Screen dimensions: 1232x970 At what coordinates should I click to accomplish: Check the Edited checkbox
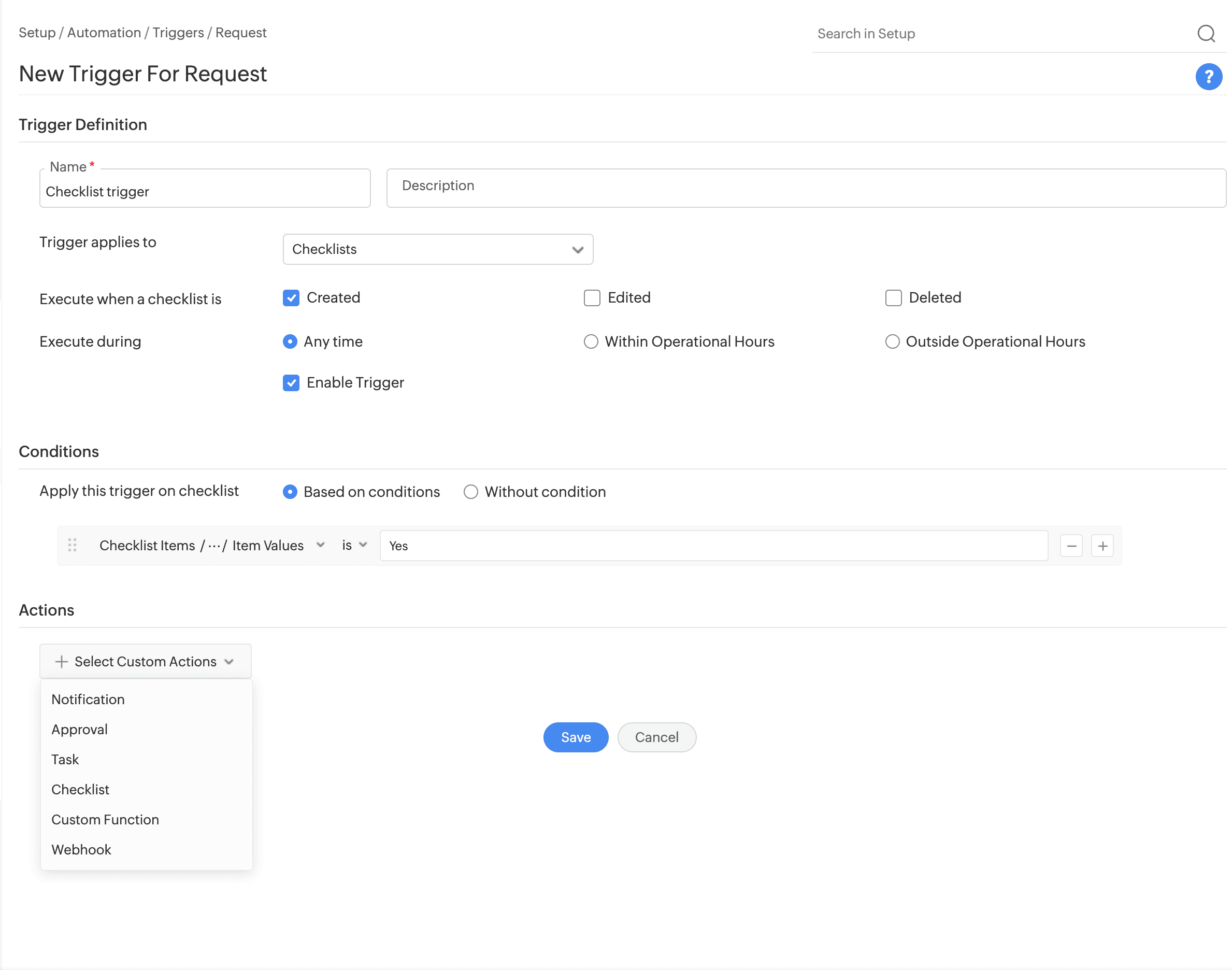(x=592, y=297)
